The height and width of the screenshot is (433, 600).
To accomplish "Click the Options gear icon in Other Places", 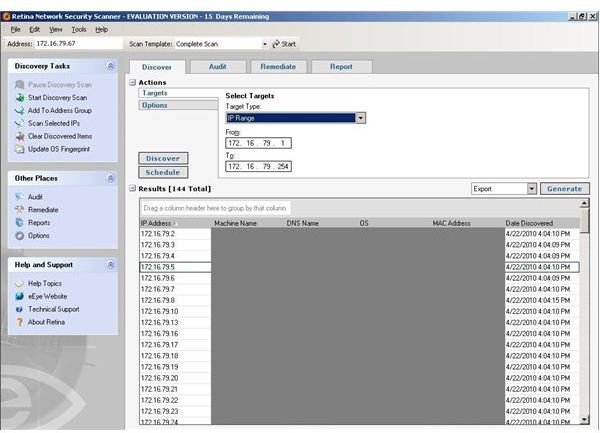I will (x=20, y=236).
